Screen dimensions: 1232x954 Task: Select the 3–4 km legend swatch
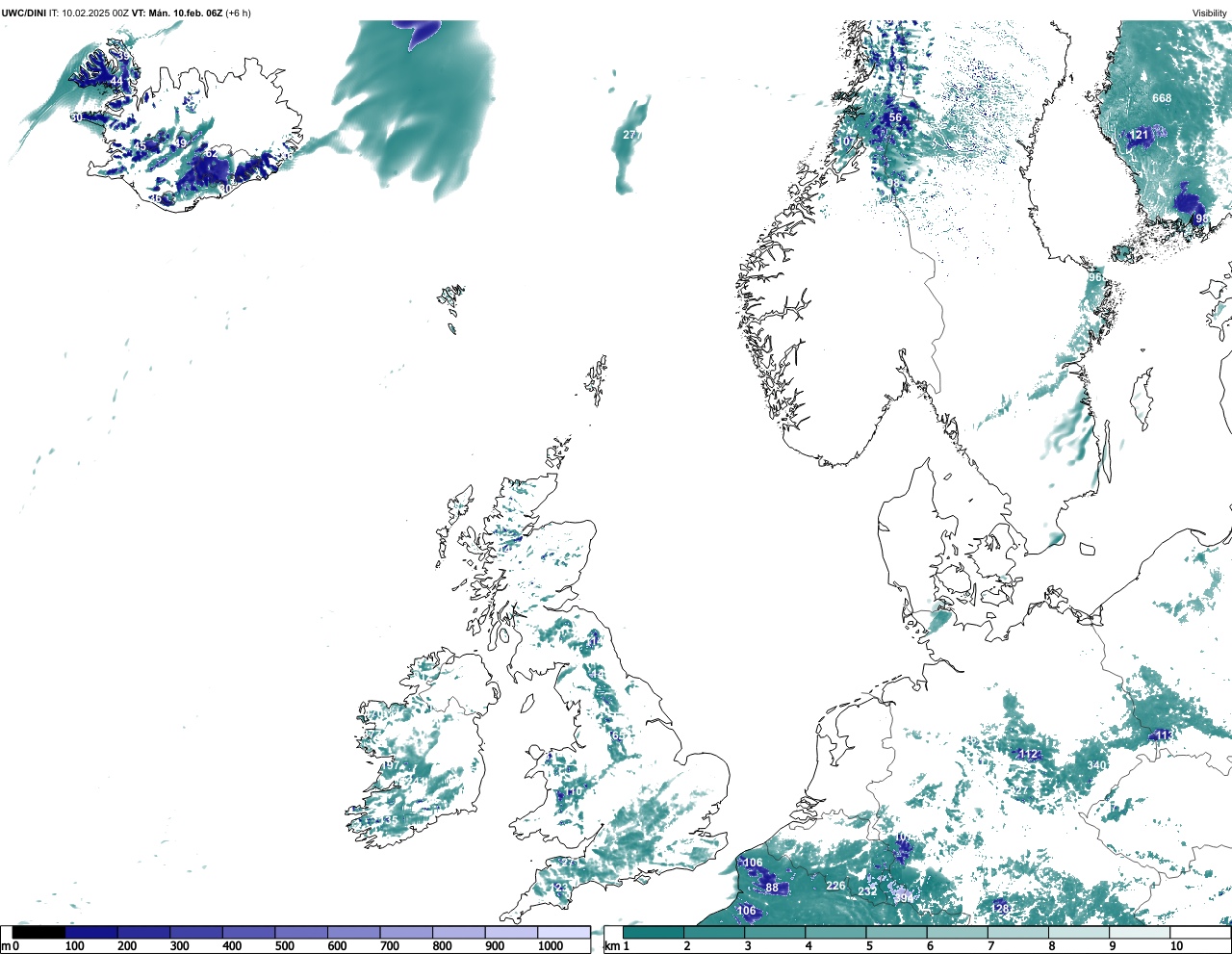(x=775, y=932)
